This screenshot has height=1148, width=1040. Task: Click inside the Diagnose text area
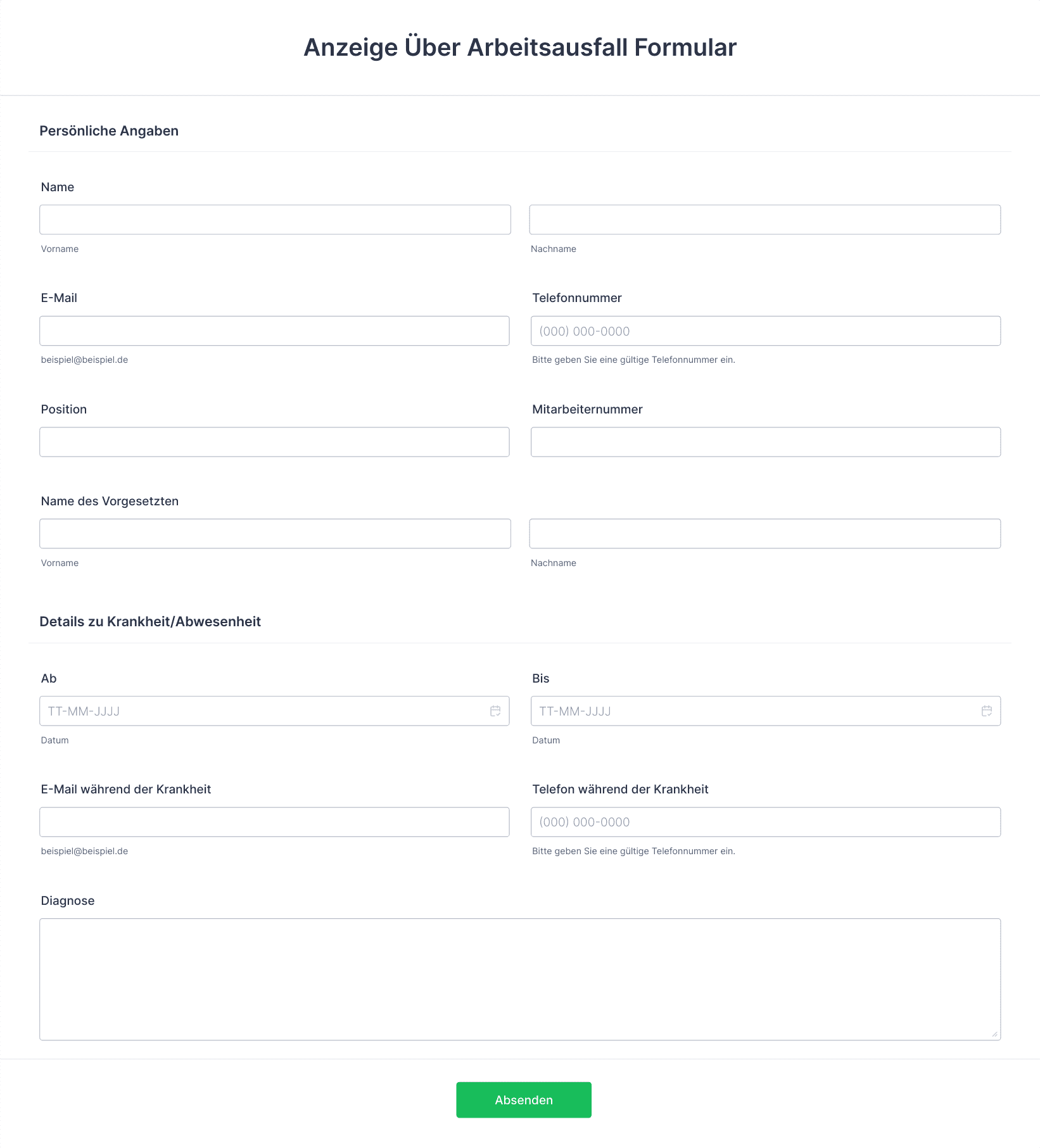coord(520,980)
